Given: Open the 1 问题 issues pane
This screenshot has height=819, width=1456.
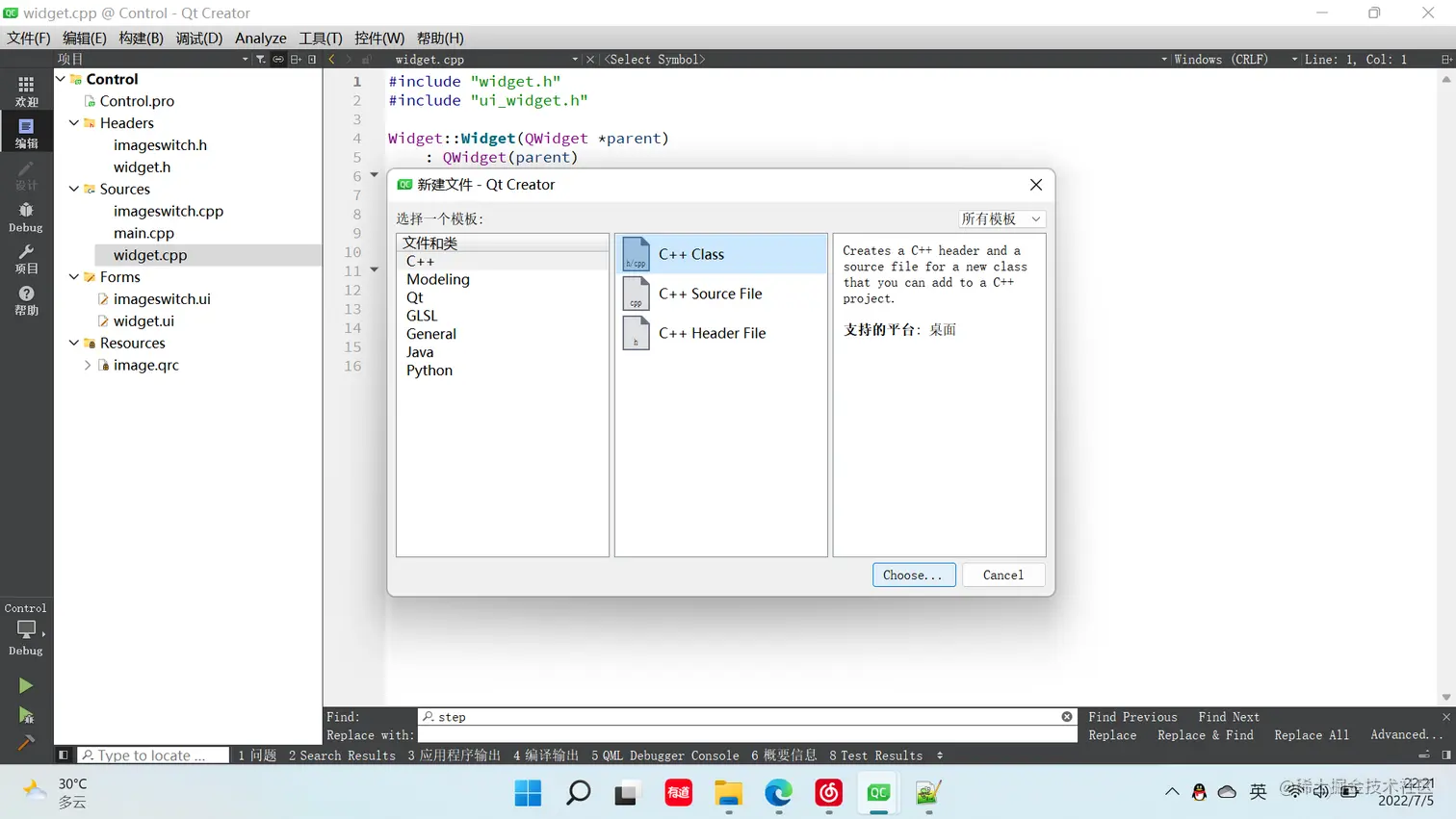Looking at the screenshot, I should pyautogui.click(x=257, y=755).
